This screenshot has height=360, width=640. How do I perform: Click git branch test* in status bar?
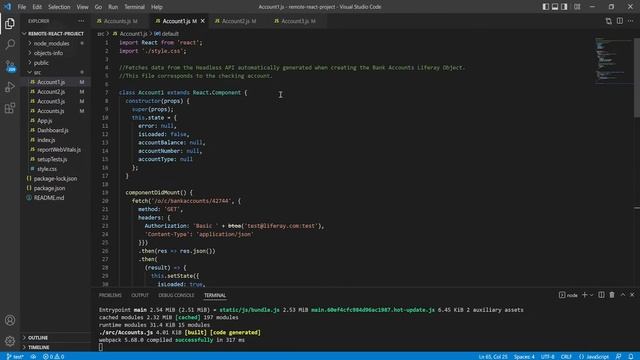click(x=15, y=356)
